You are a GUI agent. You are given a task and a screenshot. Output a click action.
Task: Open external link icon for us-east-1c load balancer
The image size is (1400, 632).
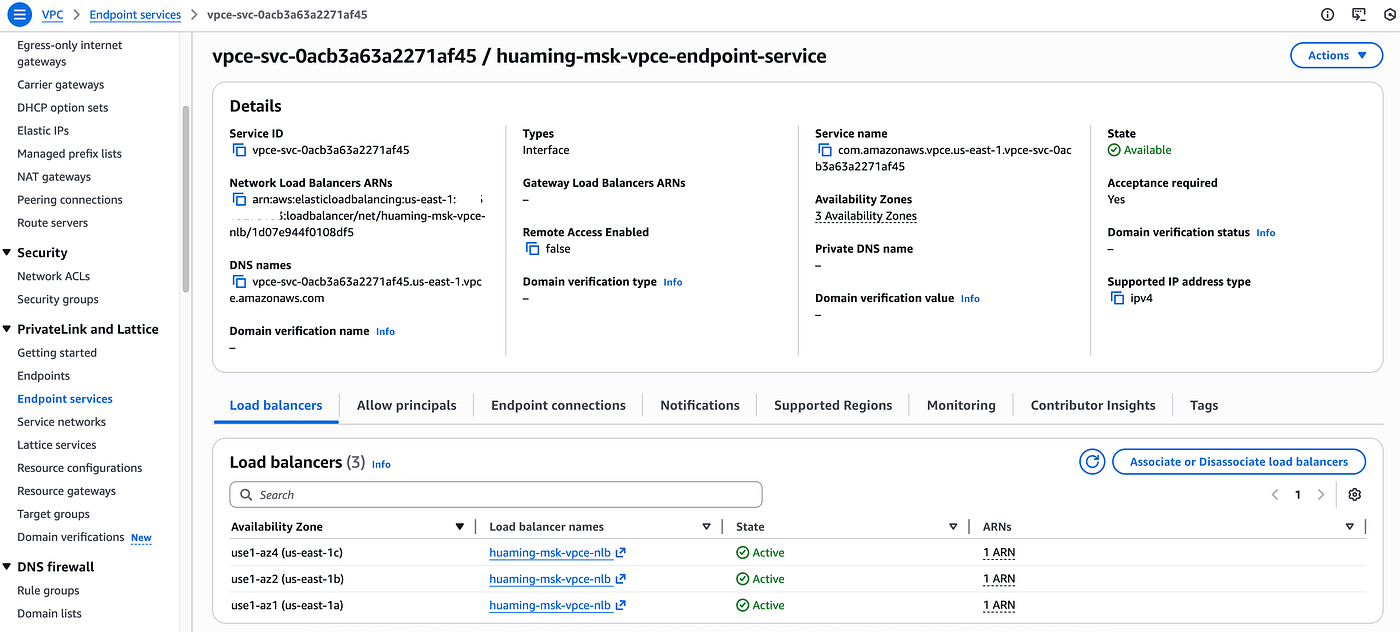tap(620, 552)
